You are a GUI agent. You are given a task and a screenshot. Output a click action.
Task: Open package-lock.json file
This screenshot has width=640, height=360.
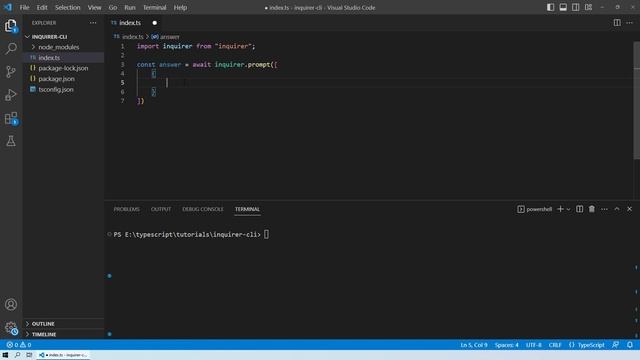[x=63, y=68]
